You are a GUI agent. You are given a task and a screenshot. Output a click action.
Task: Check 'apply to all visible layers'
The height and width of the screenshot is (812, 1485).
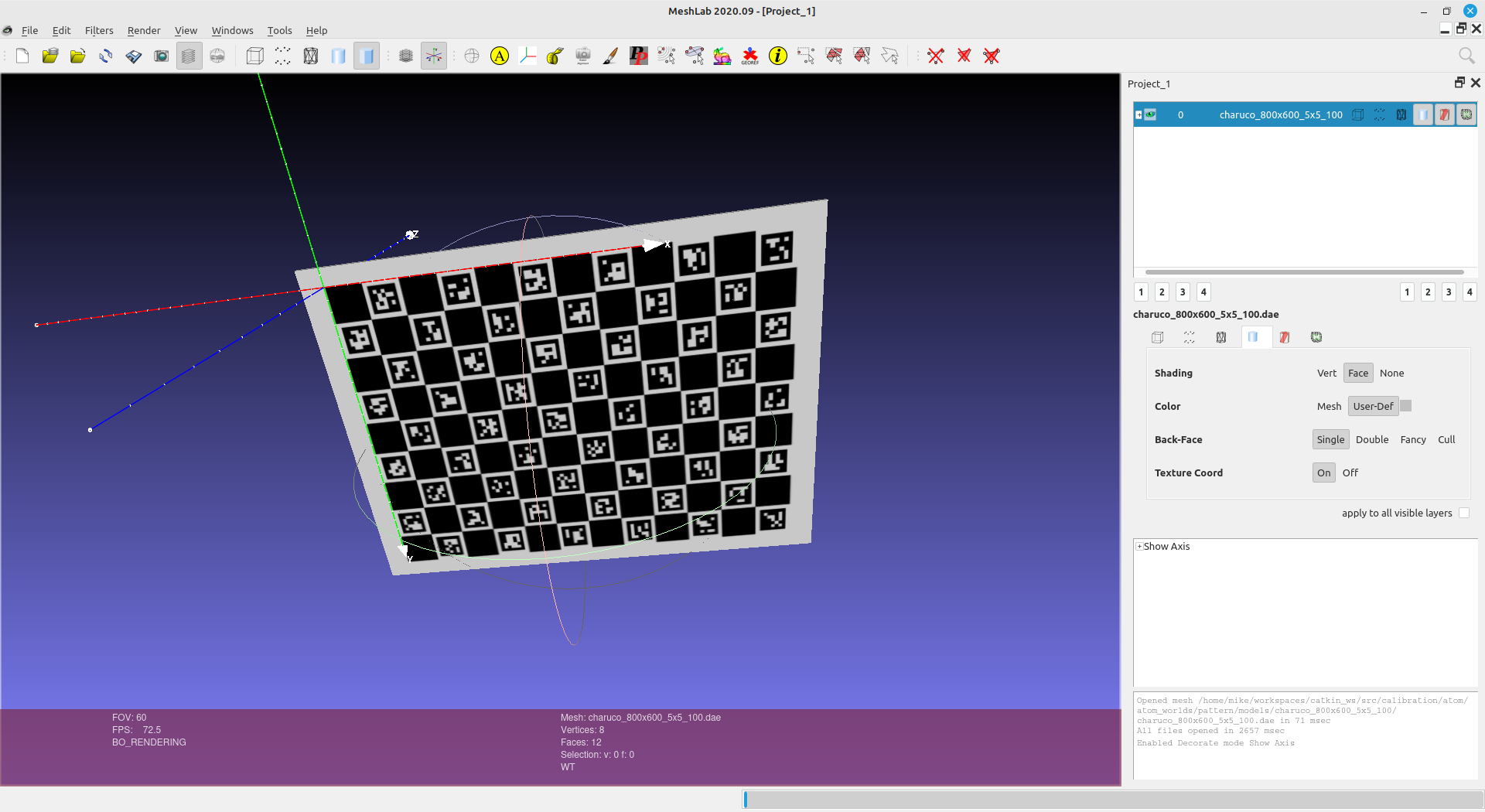click(1463, 513)
